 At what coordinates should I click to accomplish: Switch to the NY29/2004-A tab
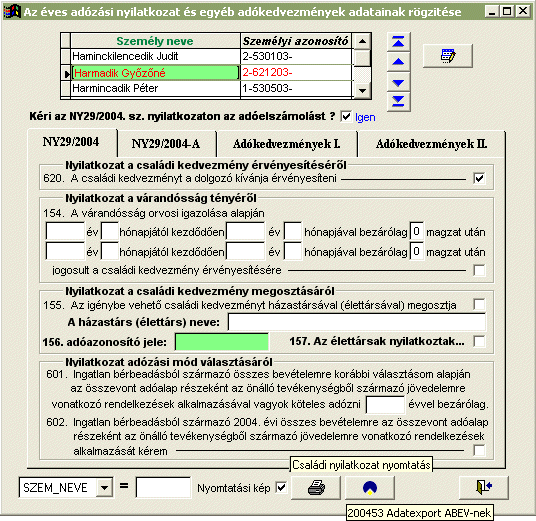166,144
